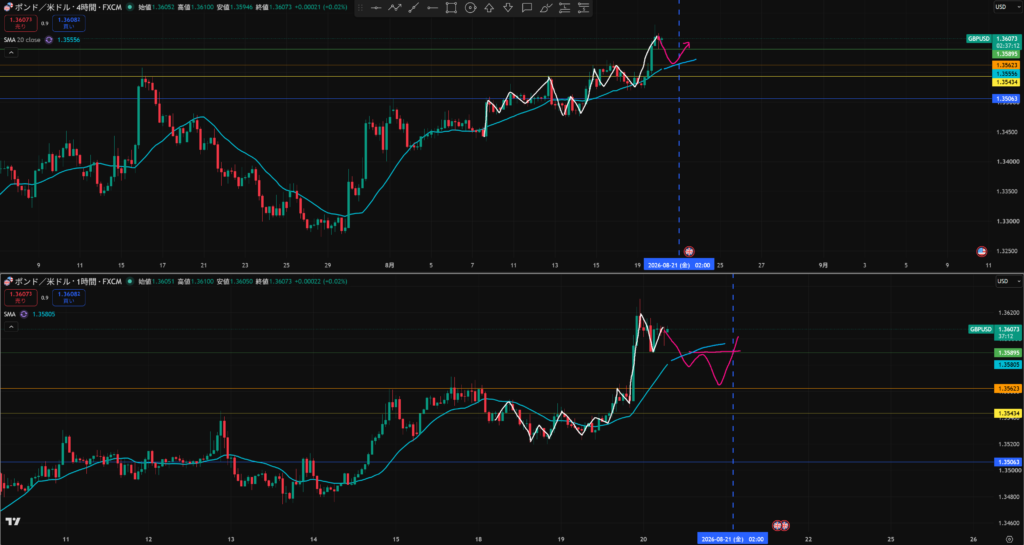Select the circle drawing tool
This screenshot has height=545, width=1024.
tap(470, 8)
